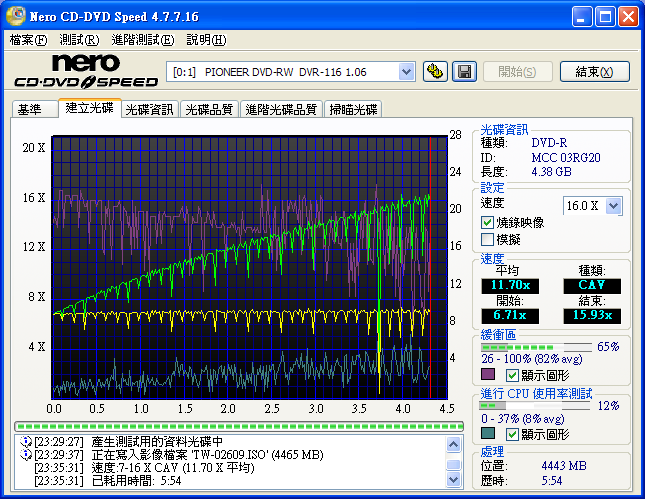Minimize the Nero CD-DVD Speed window
Viewport: 645px width, 499px height.
pyautogui.click(x=581, y=17)
